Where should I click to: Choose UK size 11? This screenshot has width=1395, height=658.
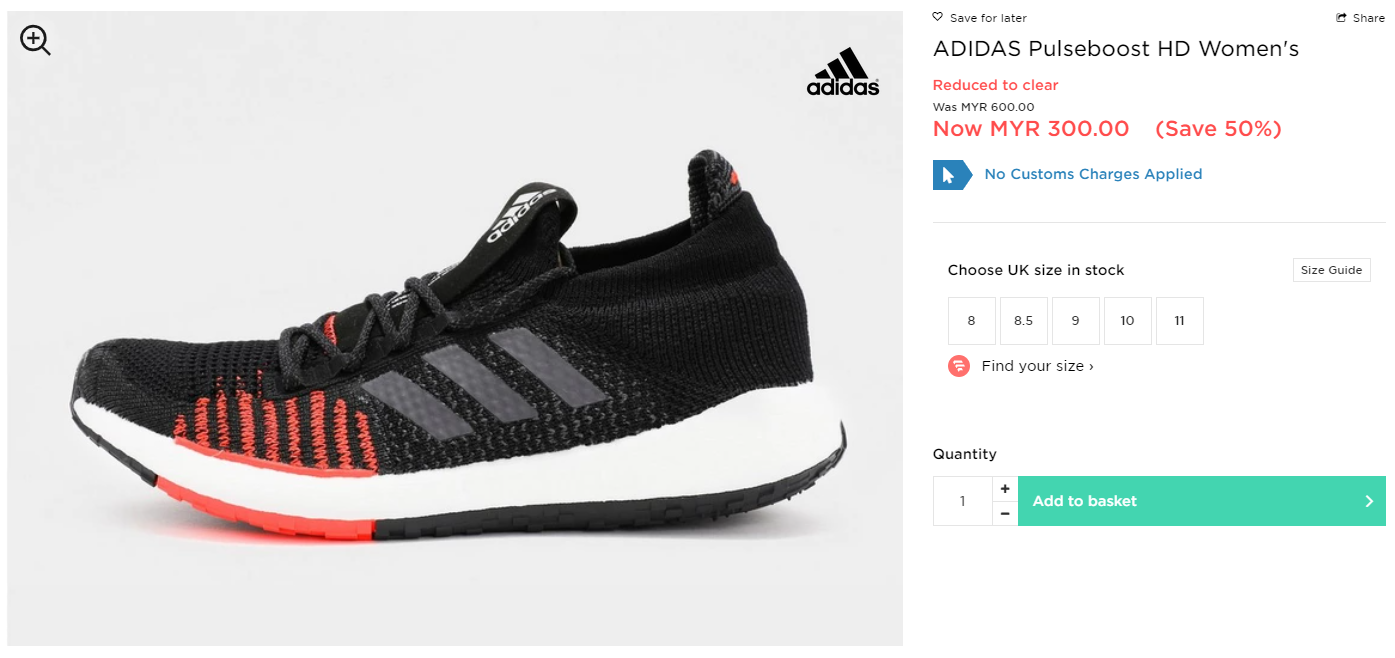(1179, 321)
